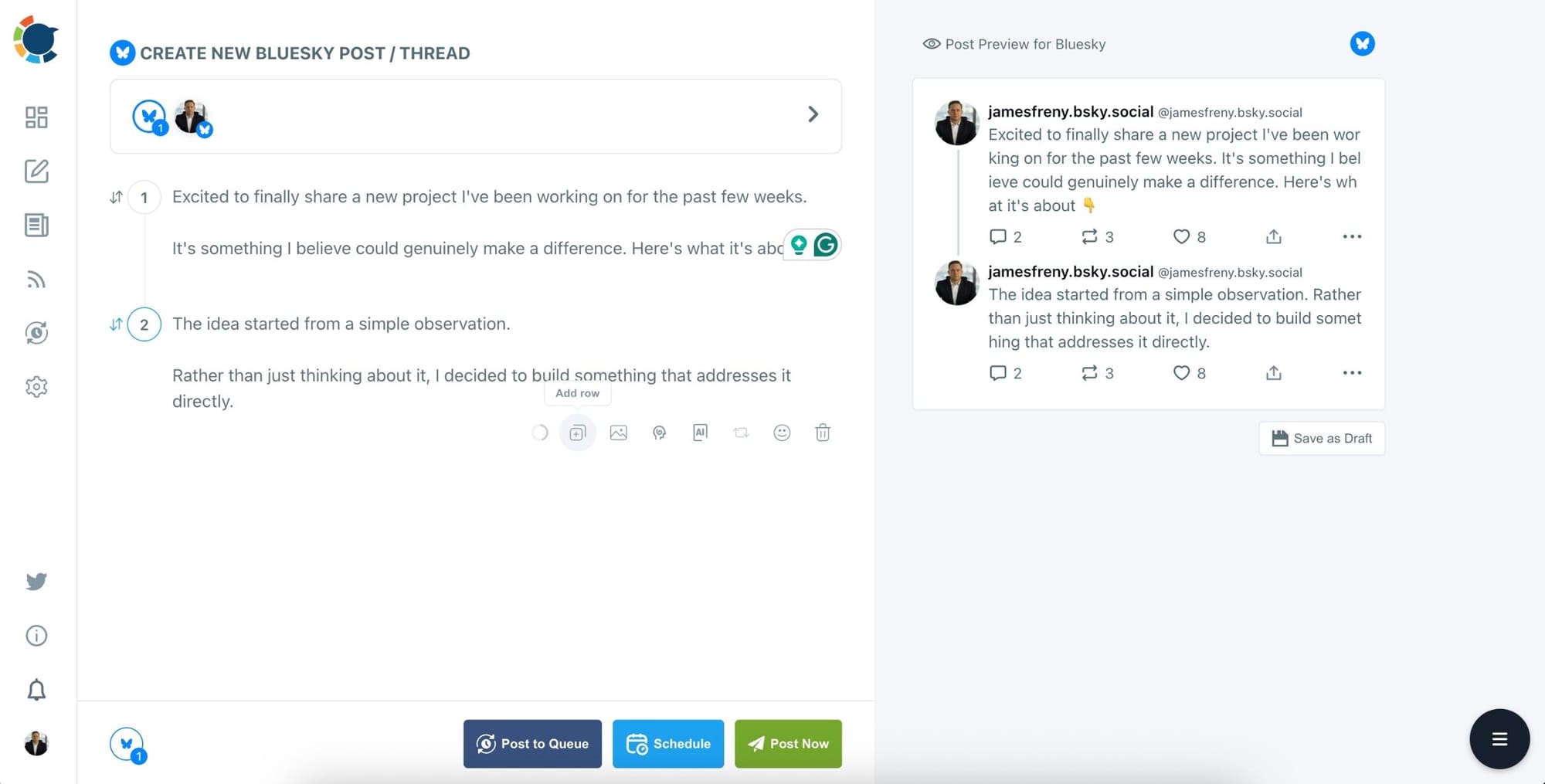Insert an emoji into the post
The width and height of the screenshot is (1545, 784).
[x=782, y=433]
